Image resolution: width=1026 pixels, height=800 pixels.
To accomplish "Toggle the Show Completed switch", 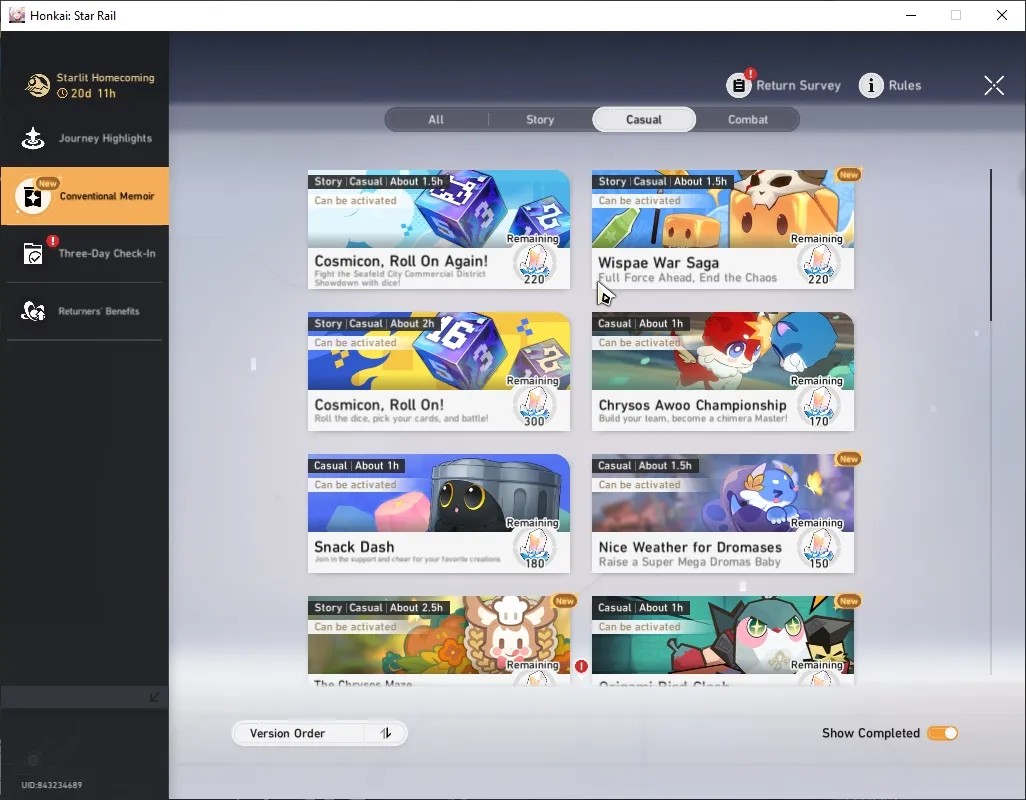I will 942,733.
